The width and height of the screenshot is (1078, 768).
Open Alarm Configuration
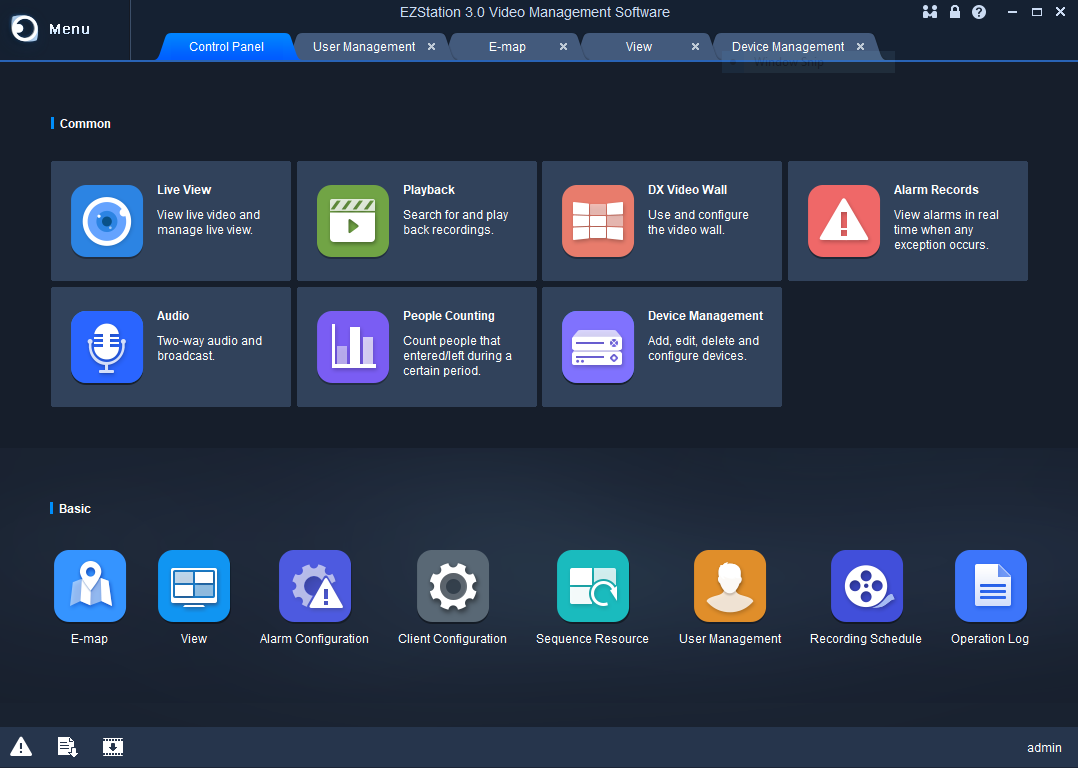coord(314,586)
